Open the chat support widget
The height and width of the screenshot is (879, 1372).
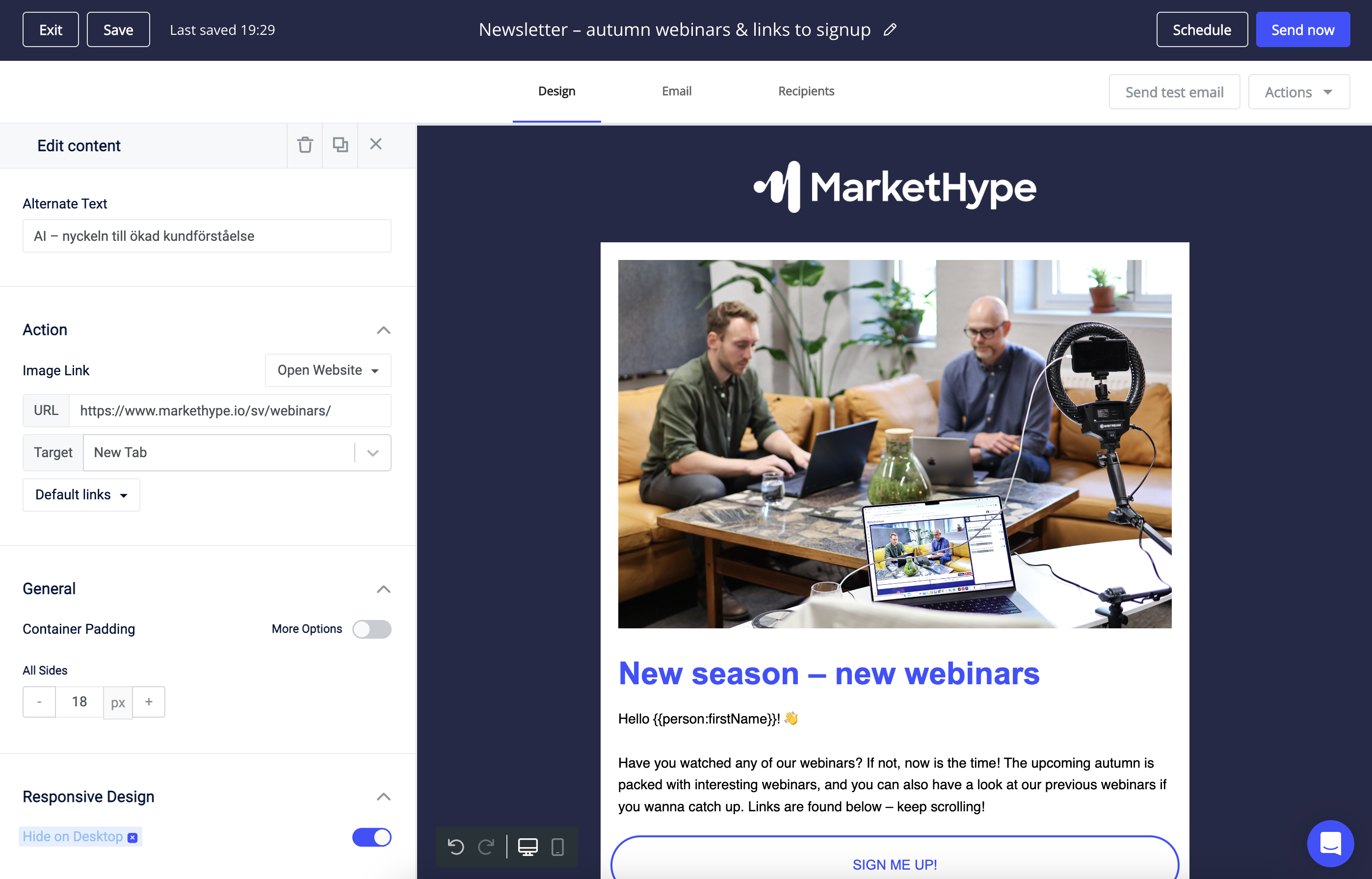[x=1330, y=843]
